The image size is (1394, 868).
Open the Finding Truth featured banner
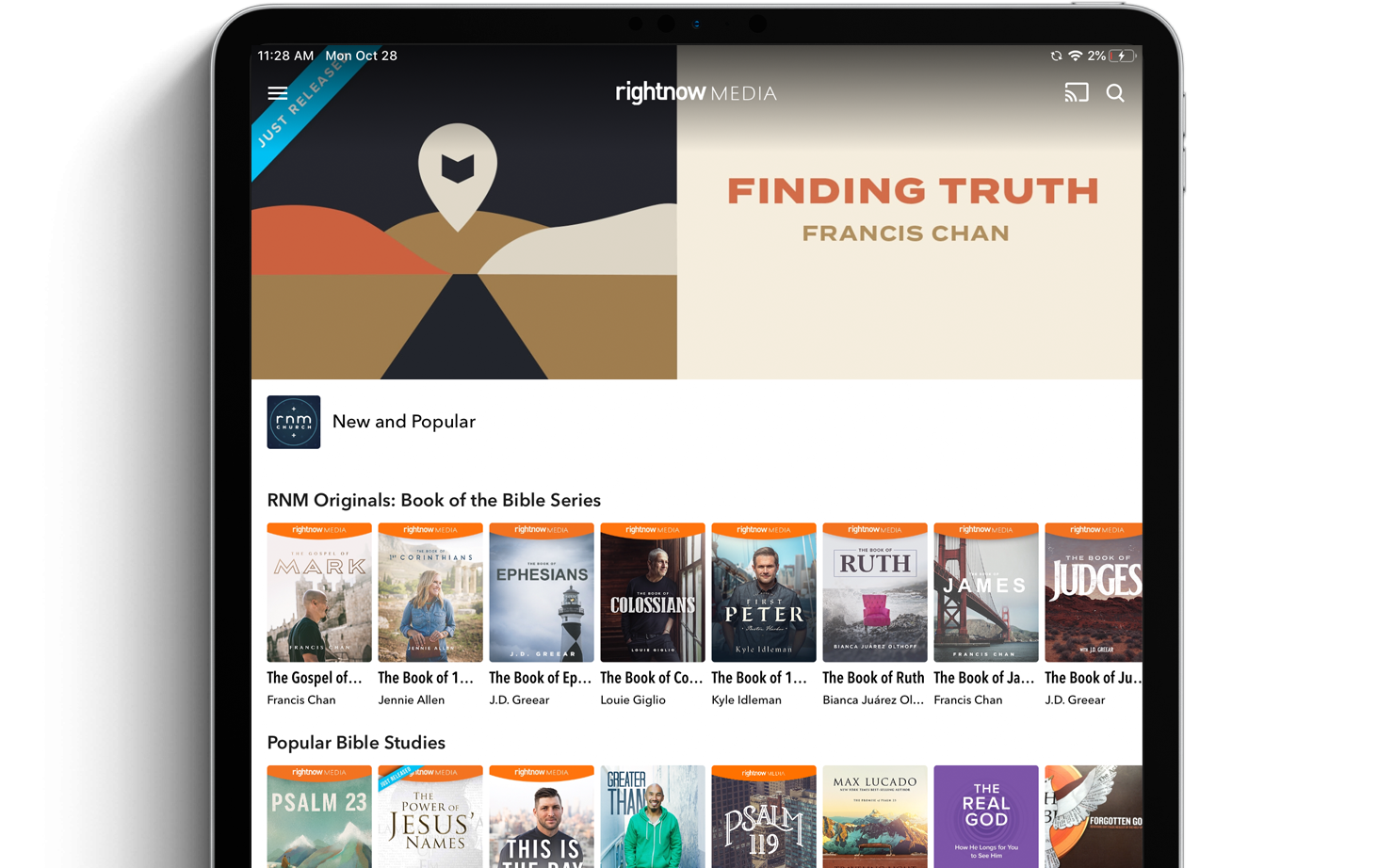pyautogui.click(x=697, y=212)
